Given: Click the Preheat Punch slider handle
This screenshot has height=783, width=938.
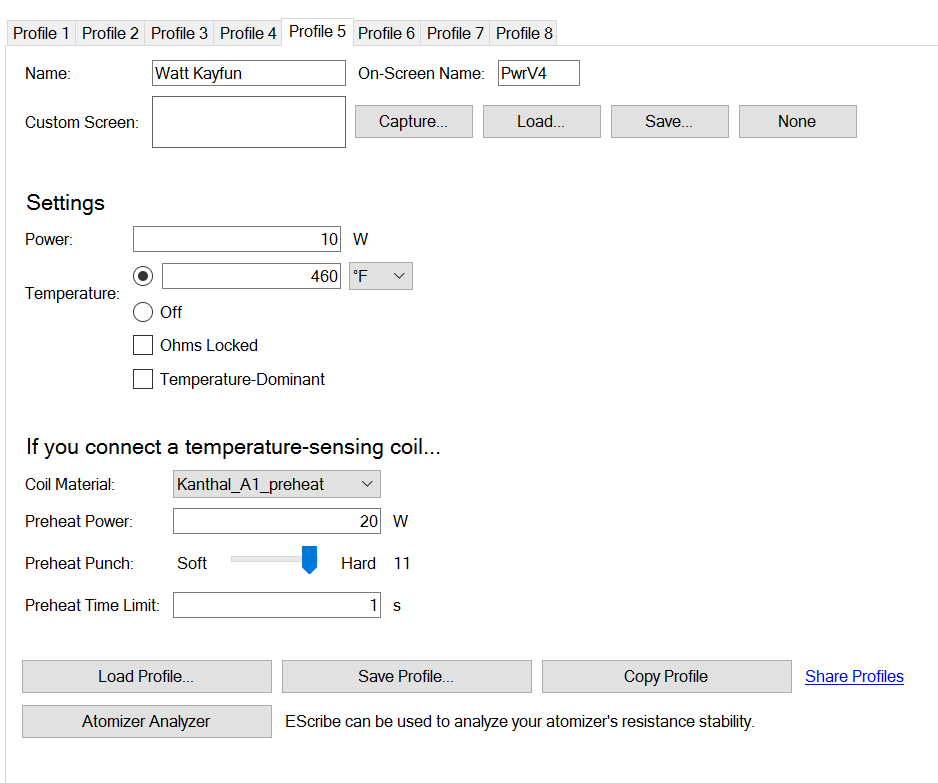Looking at the screenshot, I should click(x=310, y=560).
